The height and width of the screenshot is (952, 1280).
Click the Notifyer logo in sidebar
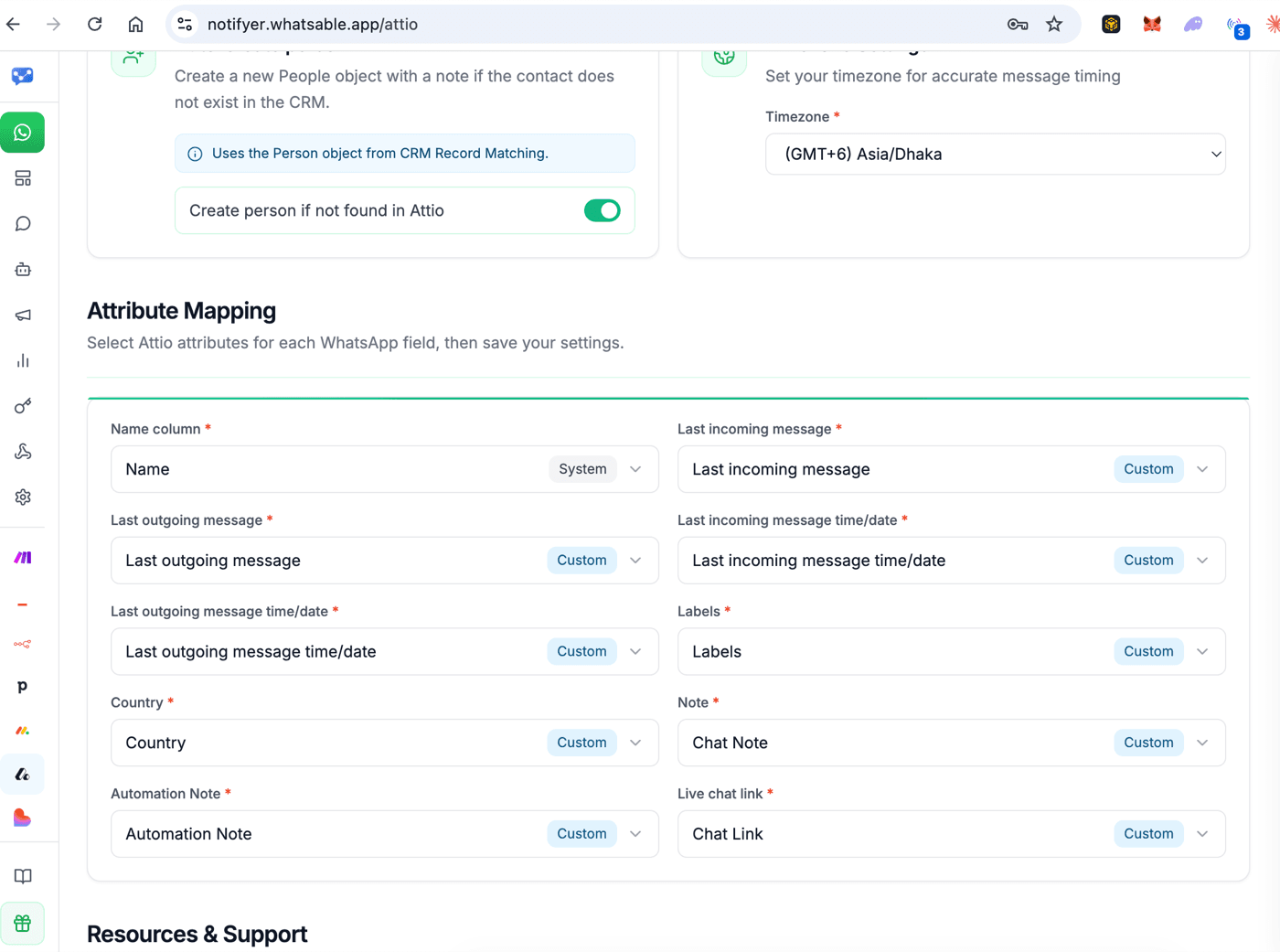tap(23, 76)
